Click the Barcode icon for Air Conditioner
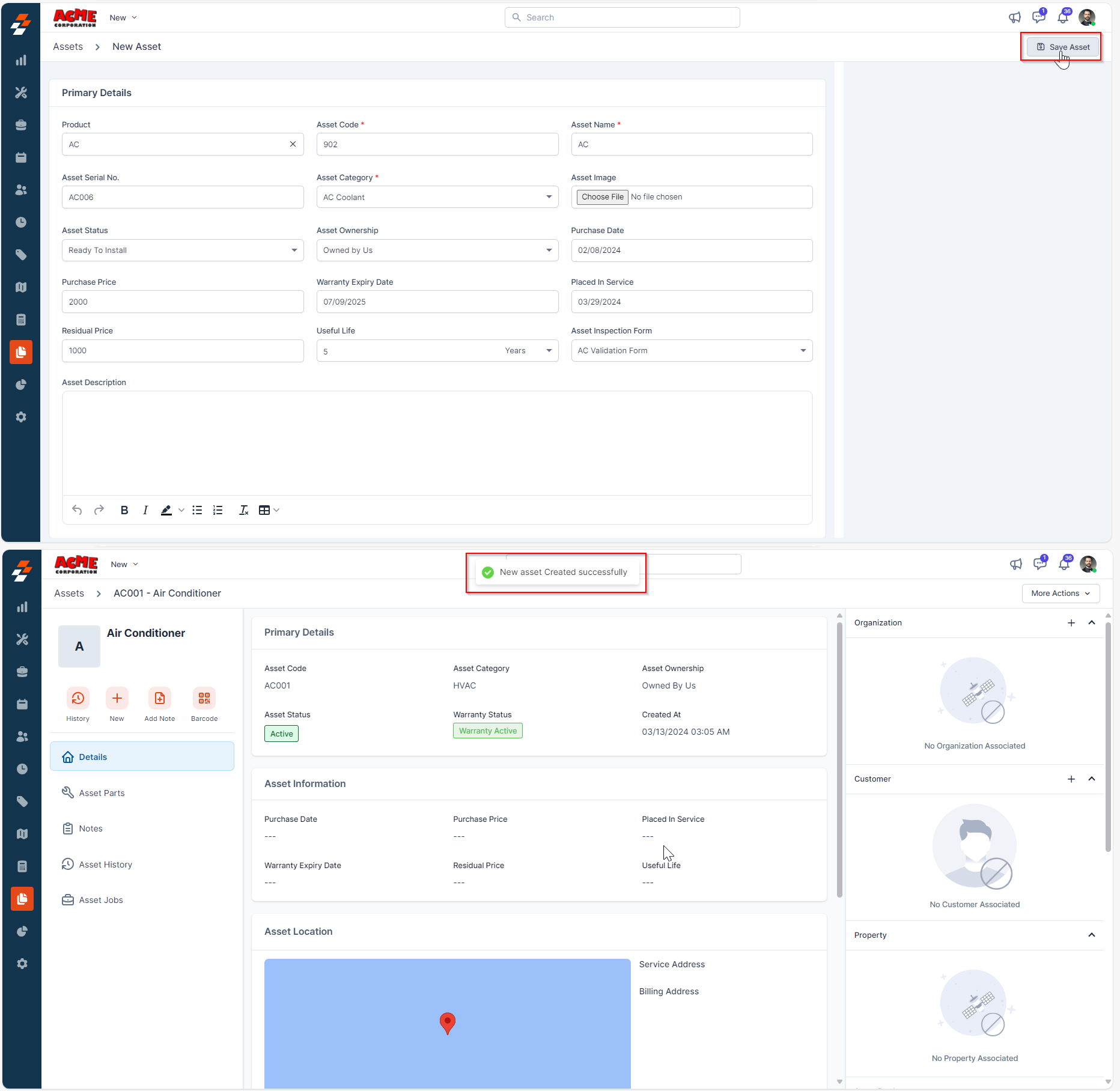Screen dimensions: 1120x1091 (x=204, y=698)
